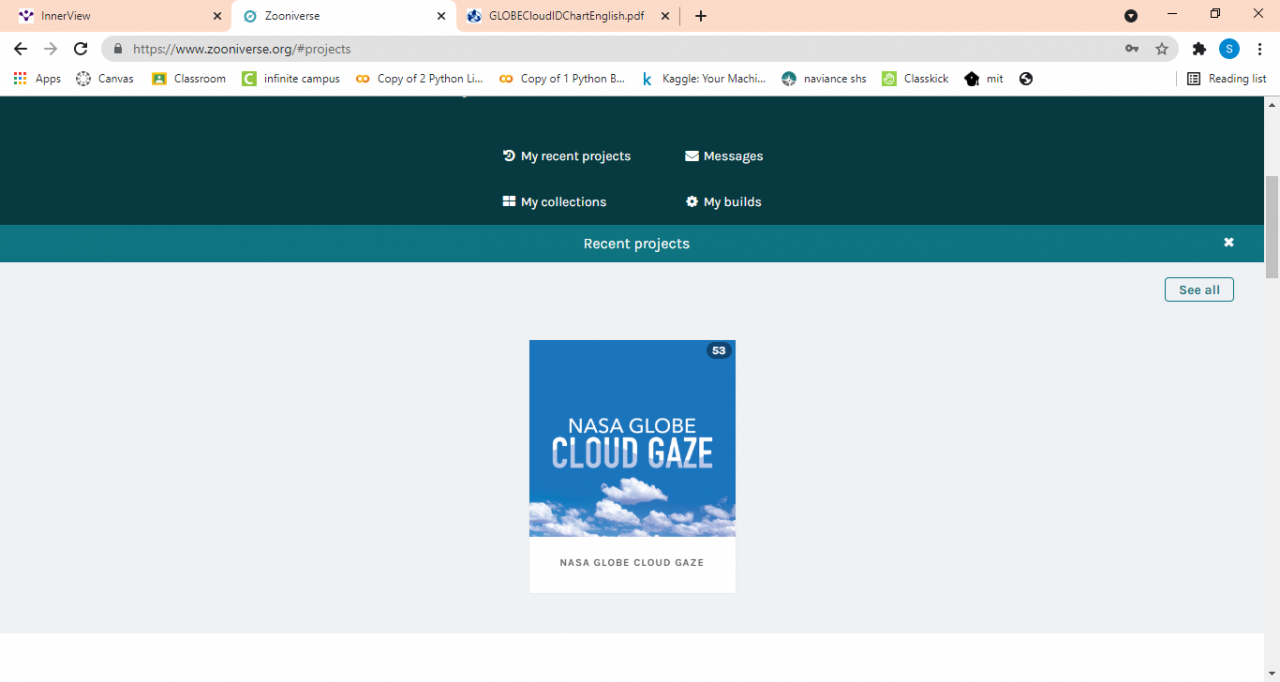Open Canvas bookmark
The image size is (1280, 682).
point(105,78)
